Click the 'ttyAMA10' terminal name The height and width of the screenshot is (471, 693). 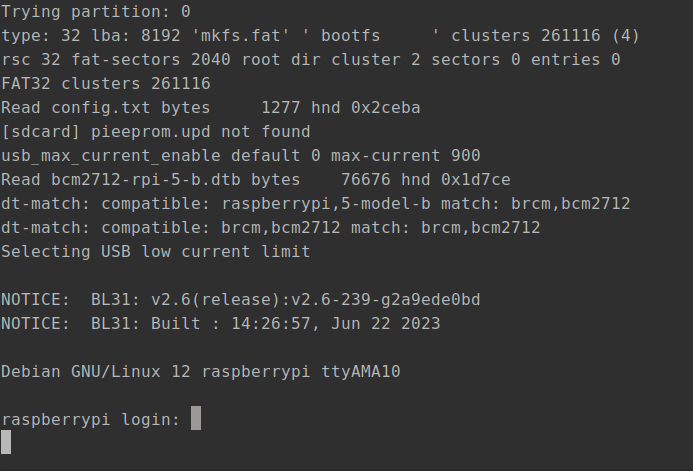coord(361,371)
